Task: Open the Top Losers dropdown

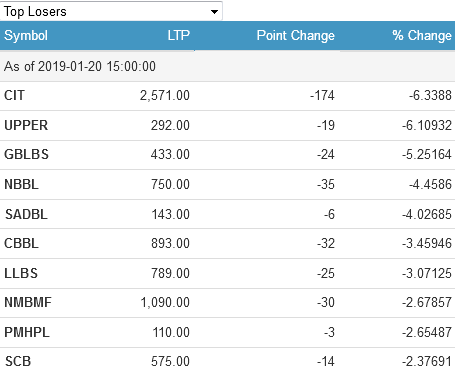Action: click(x=111, y=11)
